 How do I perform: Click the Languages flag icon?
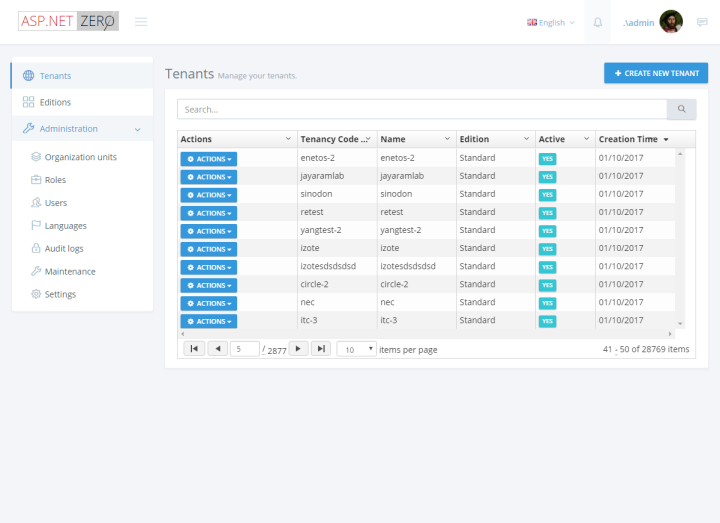tap(36, 225)
